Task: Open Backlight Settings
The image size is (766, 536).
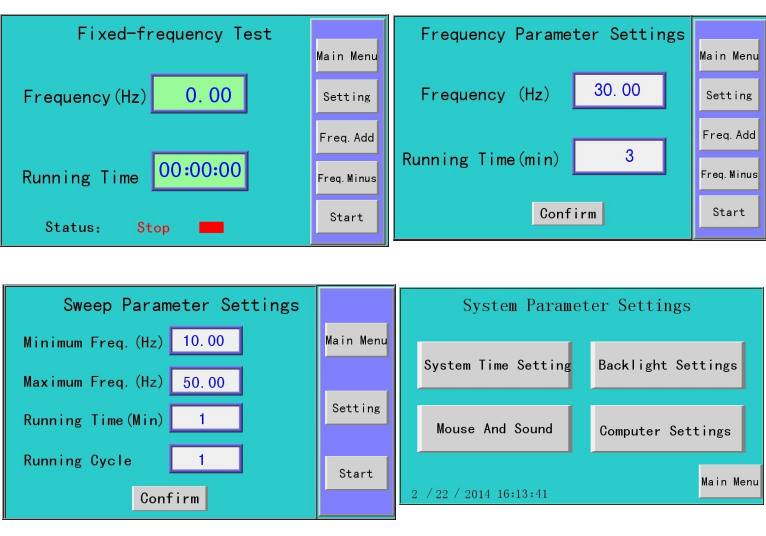Action: click(x=667, y=365)
